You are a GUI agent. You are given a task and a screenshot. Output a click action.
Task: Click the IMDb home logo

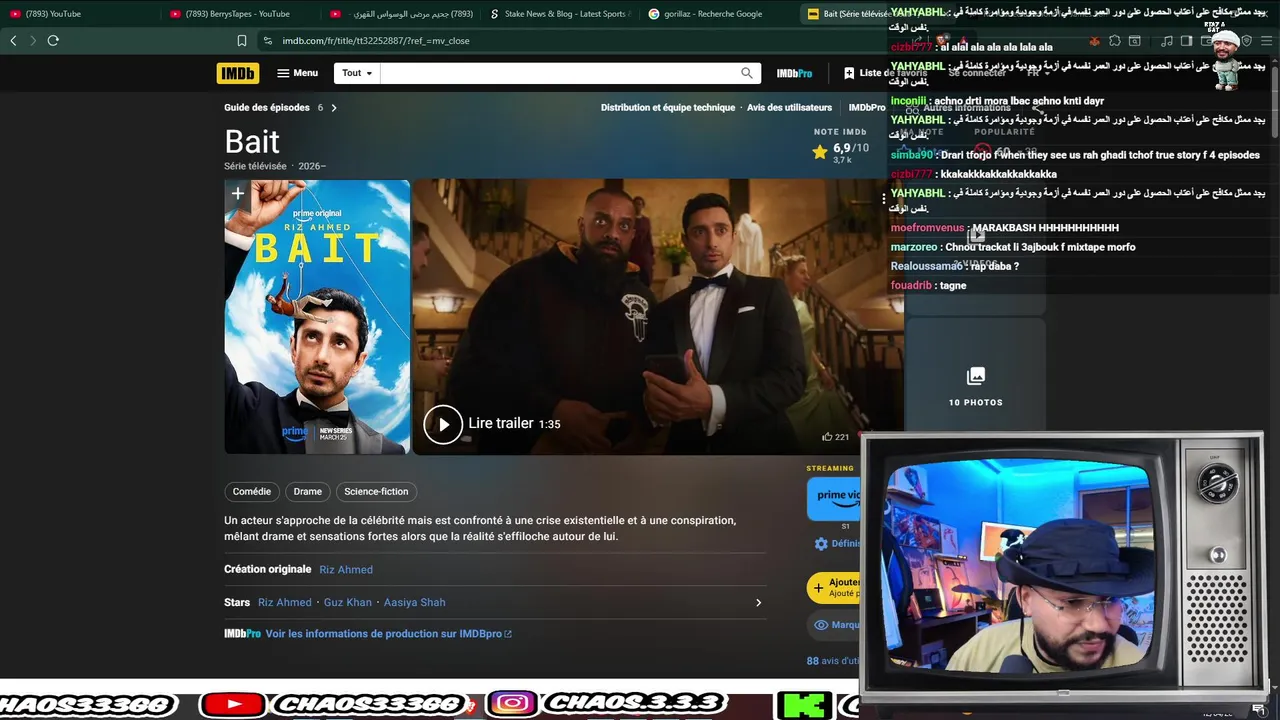click(237, 73)
